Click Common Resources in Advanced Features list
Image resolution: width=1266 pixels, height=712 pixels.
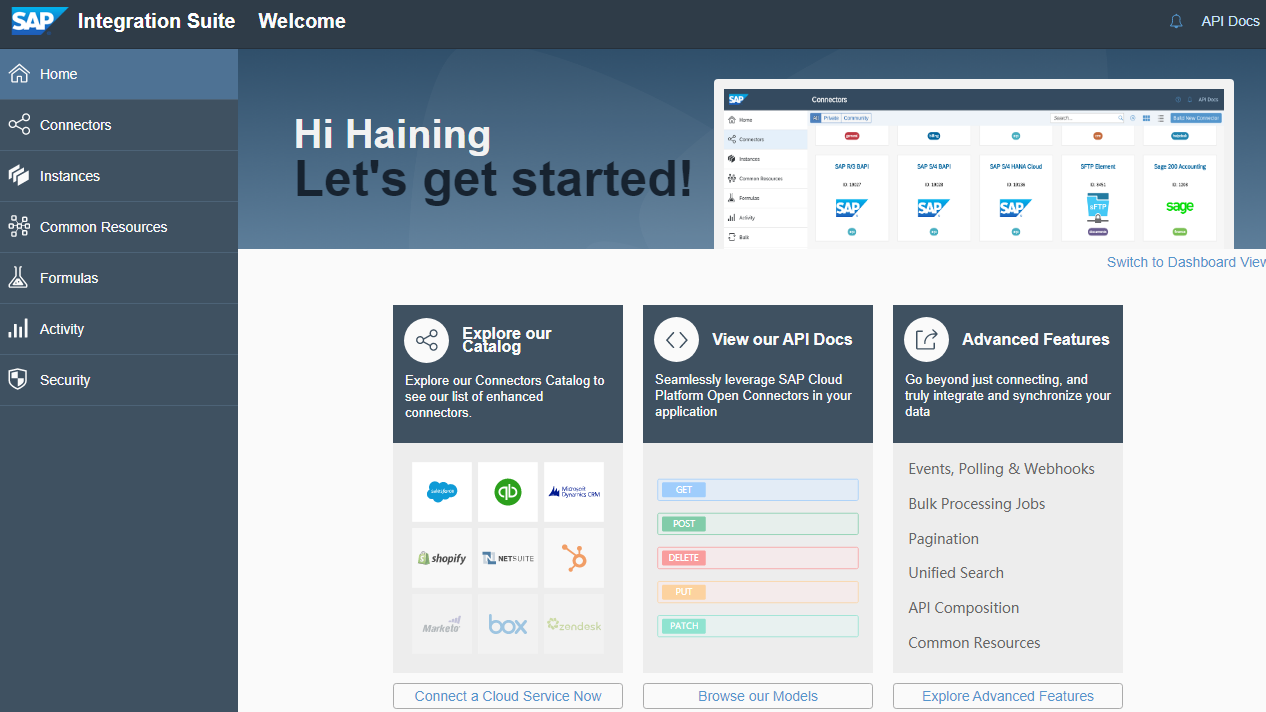[x=974, y=643]
